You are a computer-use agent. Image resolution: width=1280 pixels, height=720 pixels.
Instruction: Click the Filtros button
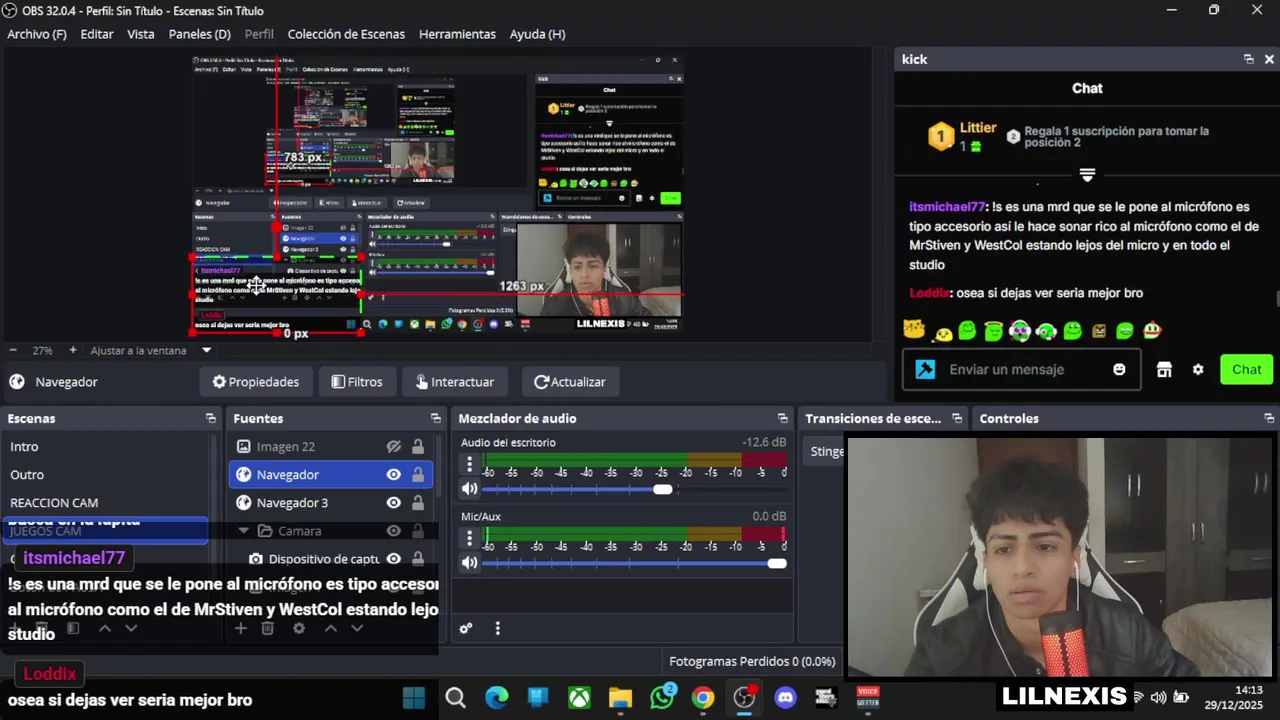357,382
